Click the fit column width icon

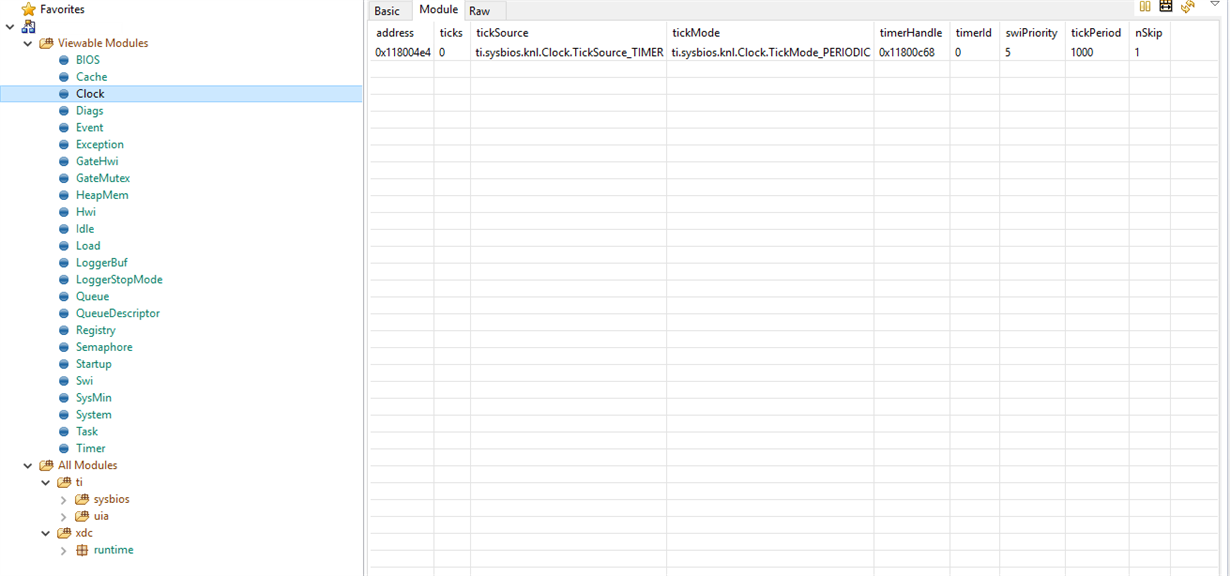pos(1166,6)
